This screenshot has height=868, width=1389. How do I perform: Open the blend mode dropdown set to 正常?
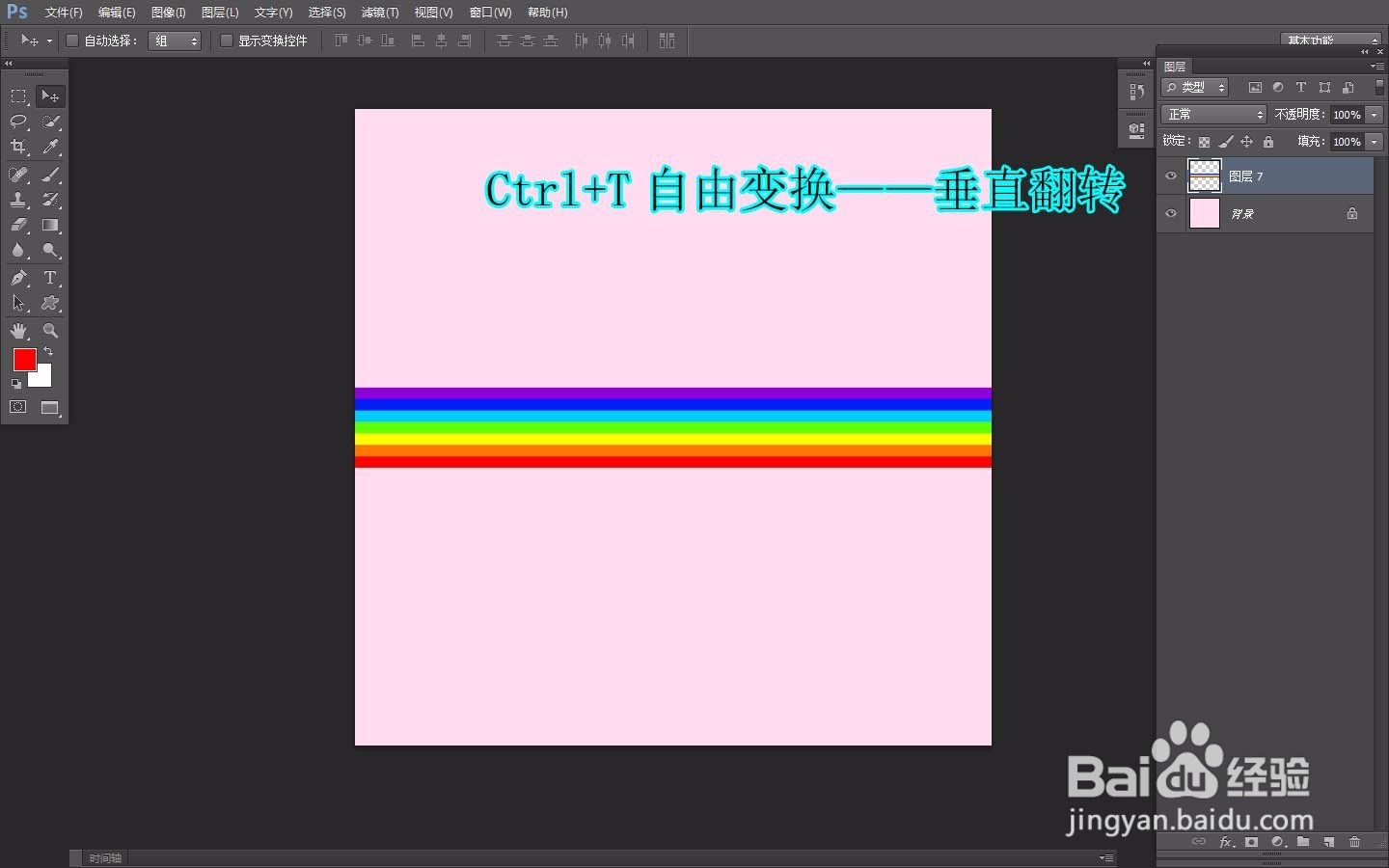tap(1212, 114)
